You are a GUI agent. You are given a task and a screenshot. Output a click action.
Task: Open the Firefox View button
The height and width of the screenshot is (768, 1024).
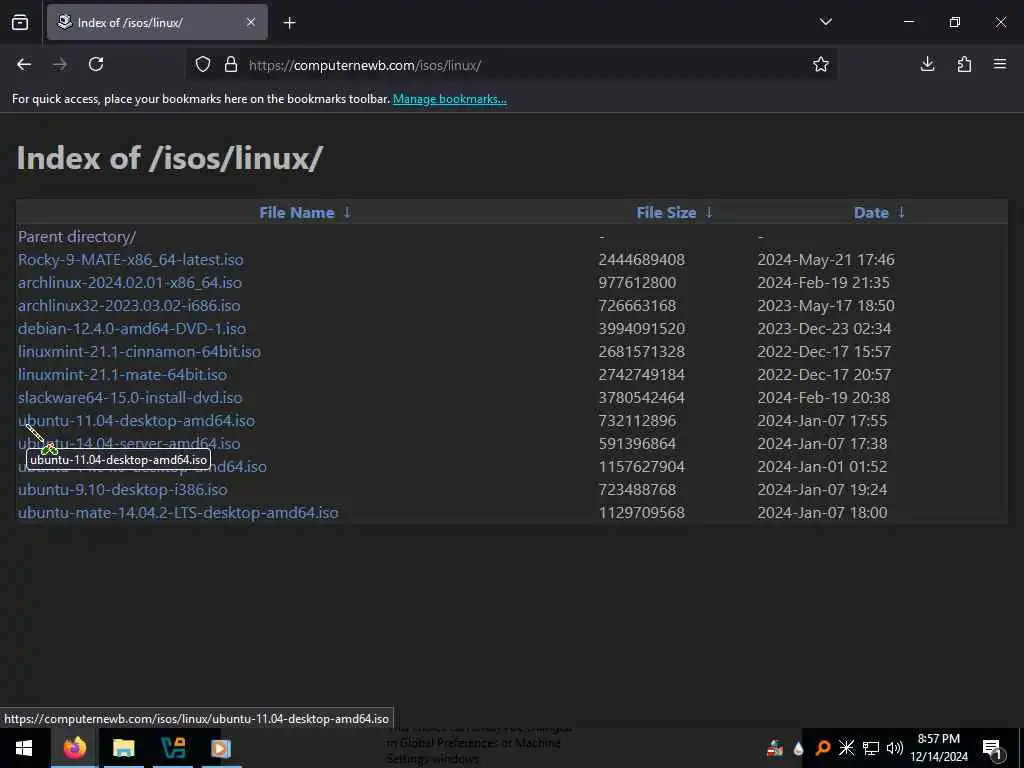pos(20,22)
